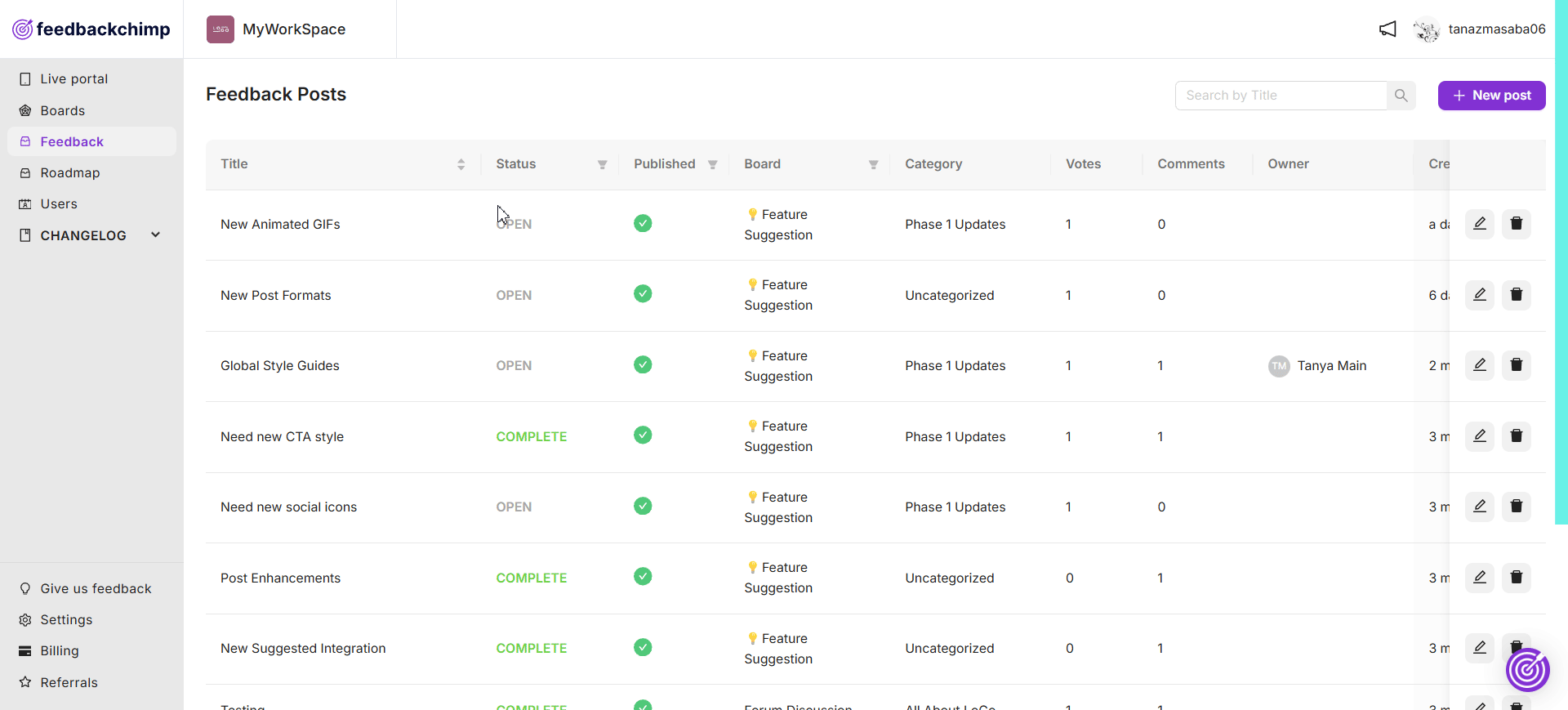
Task: Delete the Need new social icons post
Action: (x=1517, y=507)
